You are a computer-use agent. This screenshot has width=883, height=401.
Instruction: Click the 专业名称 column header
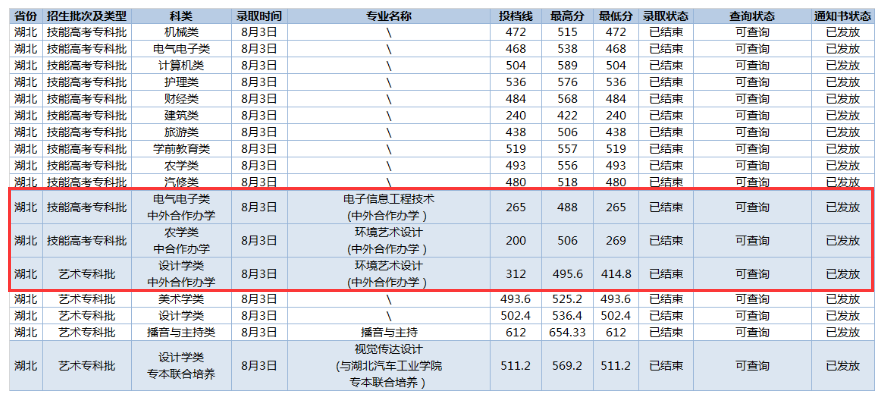[389, 16]
